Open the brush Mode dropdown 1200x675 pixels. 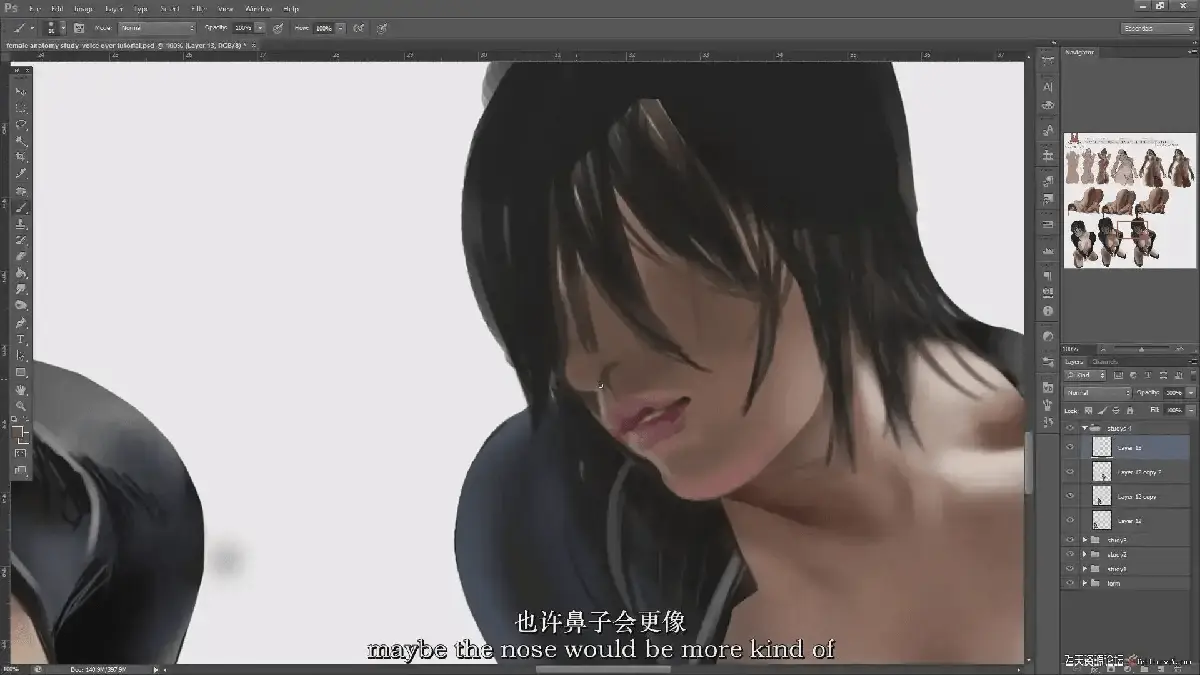pos(157,28)
